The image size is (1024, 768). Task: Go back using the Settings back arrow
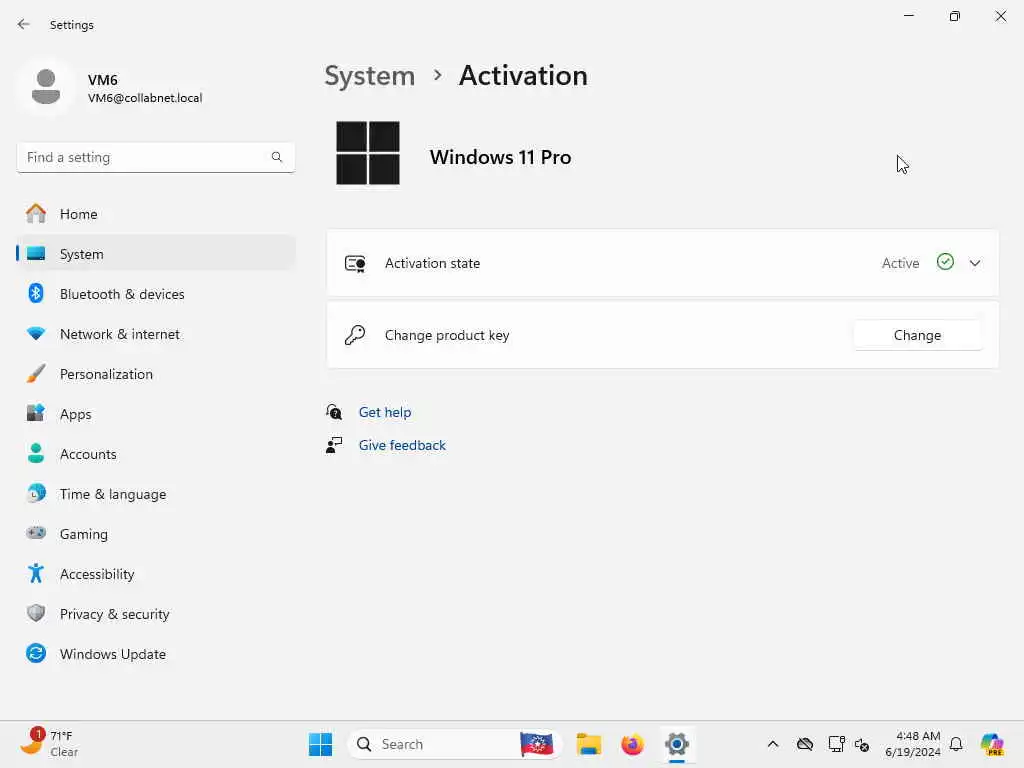tap(24, 24)
